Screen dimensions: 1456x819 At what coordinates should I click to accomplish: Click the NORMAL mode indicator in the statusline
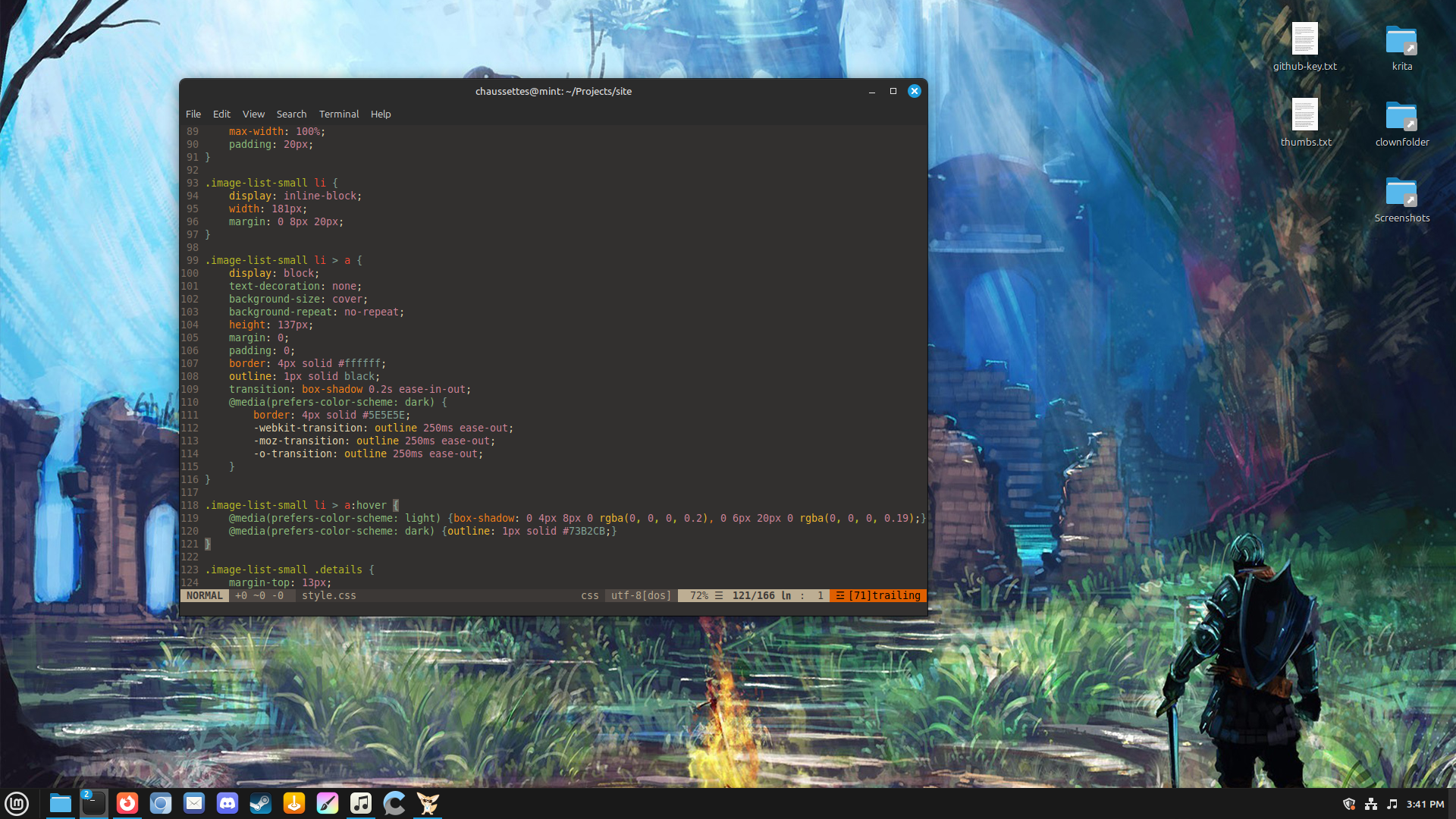205,596
